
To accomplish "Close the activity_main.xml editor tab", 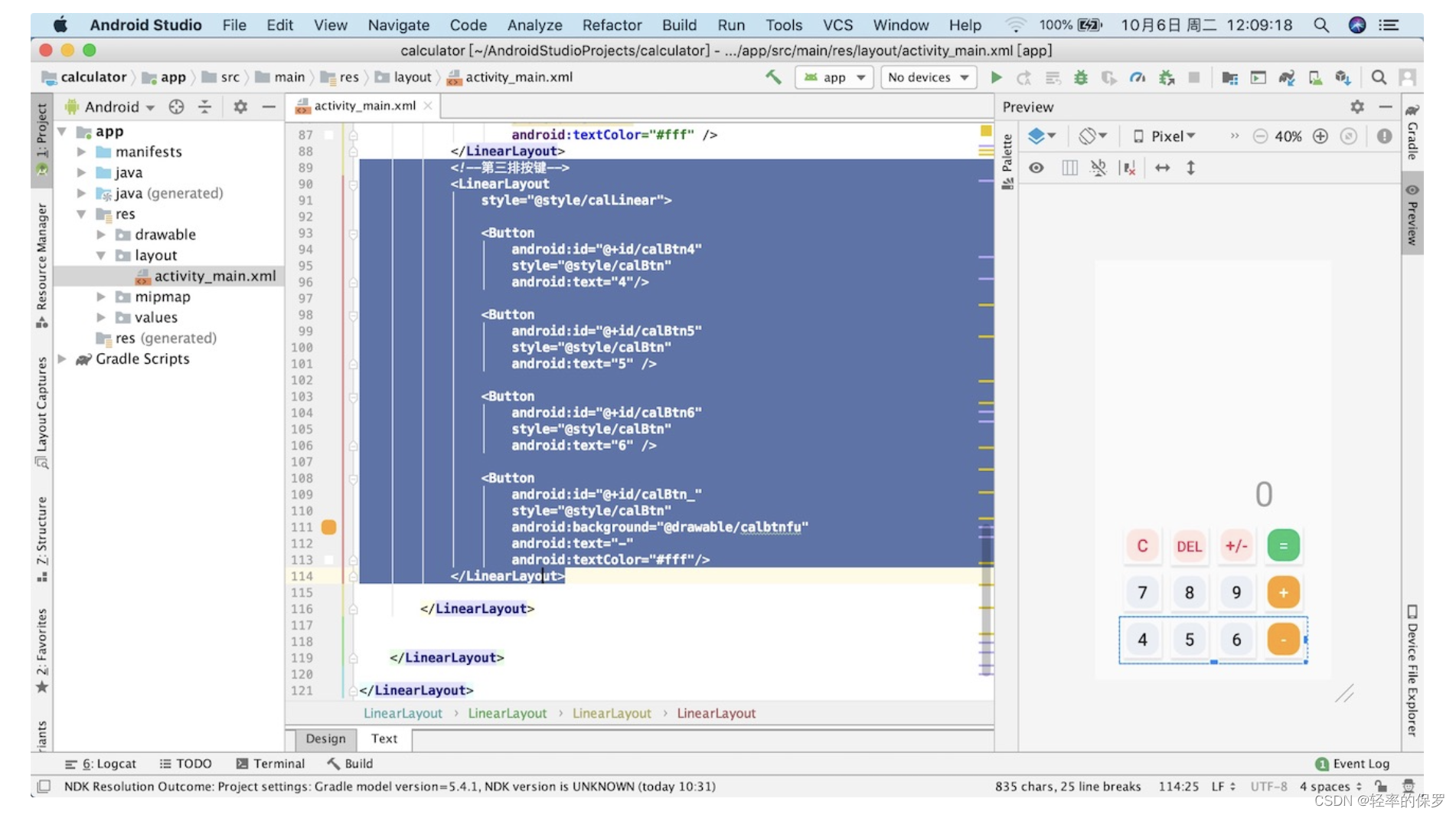I will 428,106.
